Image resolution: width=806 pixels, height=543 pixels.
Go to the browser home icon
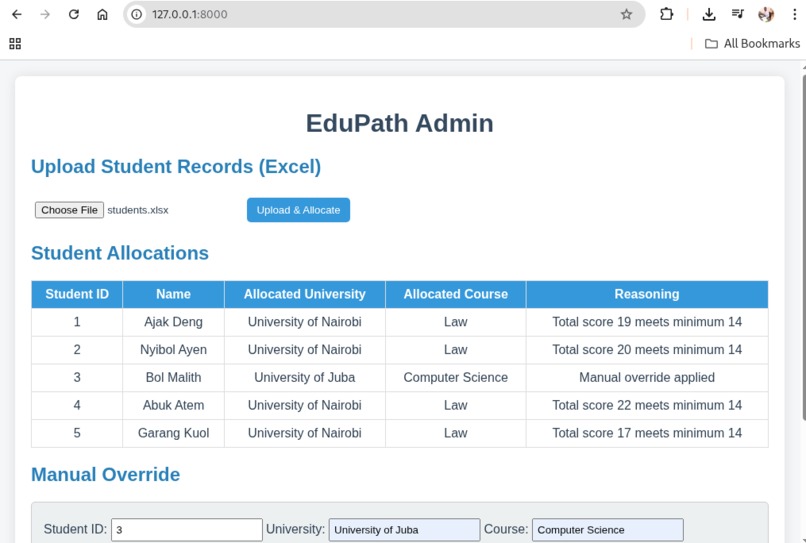(102, 14)
